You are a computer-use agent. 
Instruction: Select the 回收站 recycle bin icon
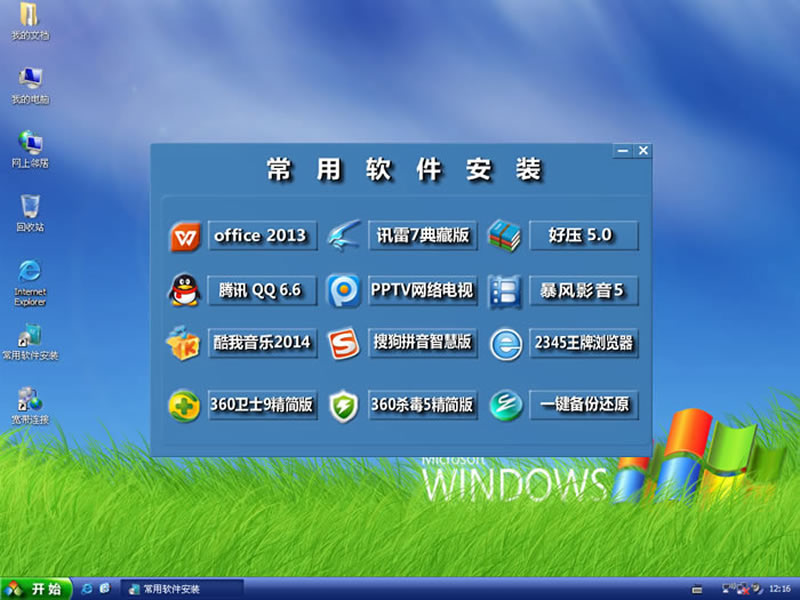click(30, 213)
